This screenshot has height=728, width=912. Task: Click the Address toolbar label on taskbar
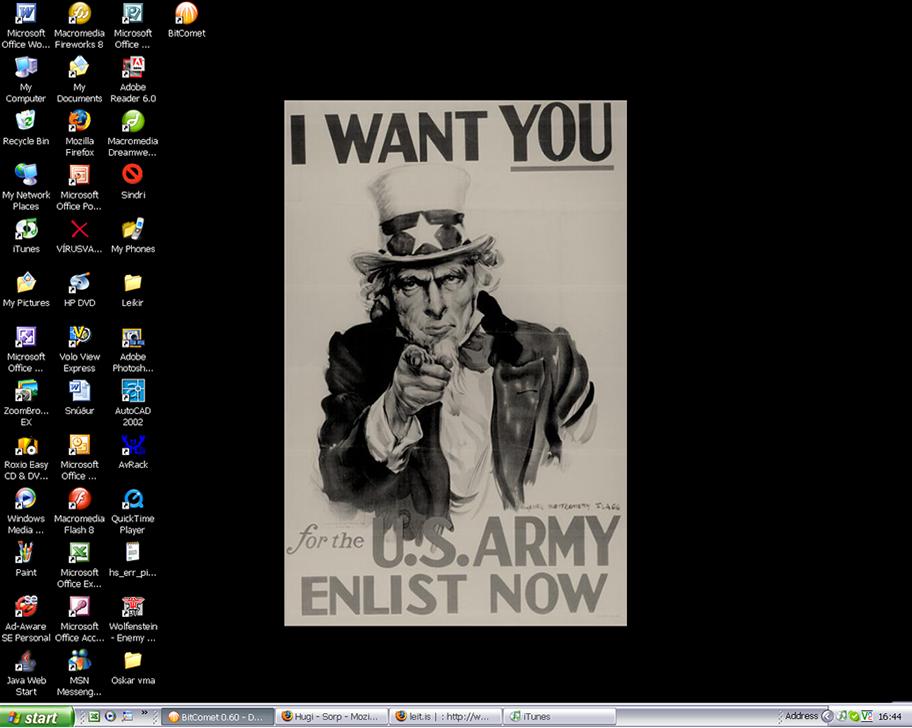(801, 716)
